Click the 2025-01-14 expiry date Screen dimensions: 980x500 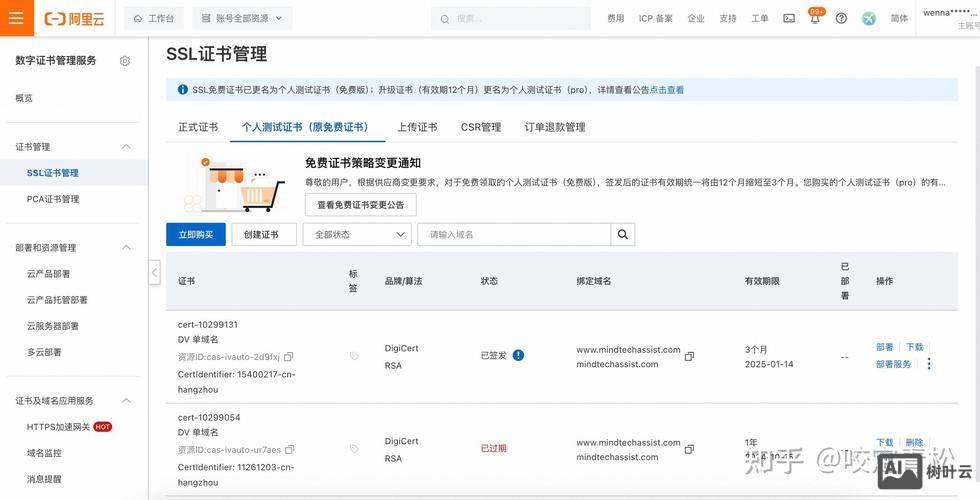[769, 364]
